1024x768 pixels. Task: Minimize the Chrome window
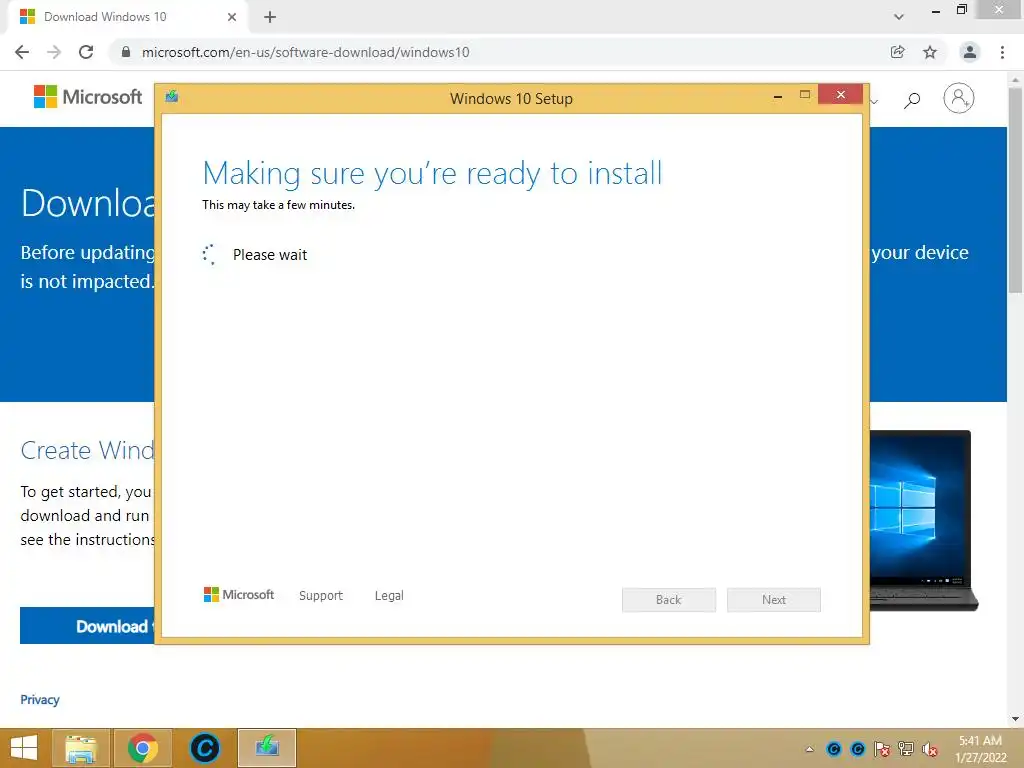tap(936, 11)
